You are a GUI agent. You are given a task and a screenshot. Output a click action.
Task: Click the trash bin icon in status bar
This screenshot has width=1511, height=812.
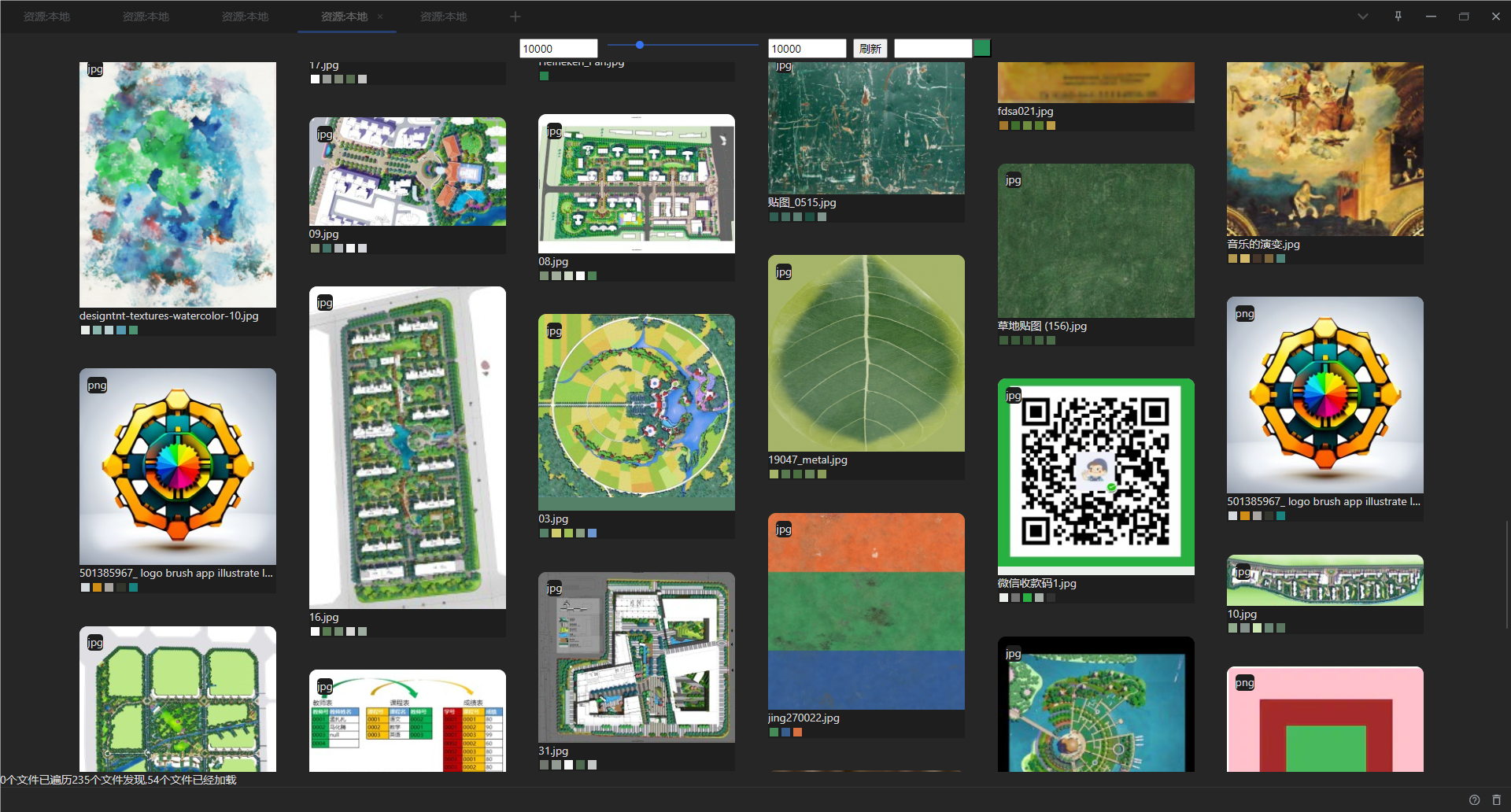pos(1496,799)
